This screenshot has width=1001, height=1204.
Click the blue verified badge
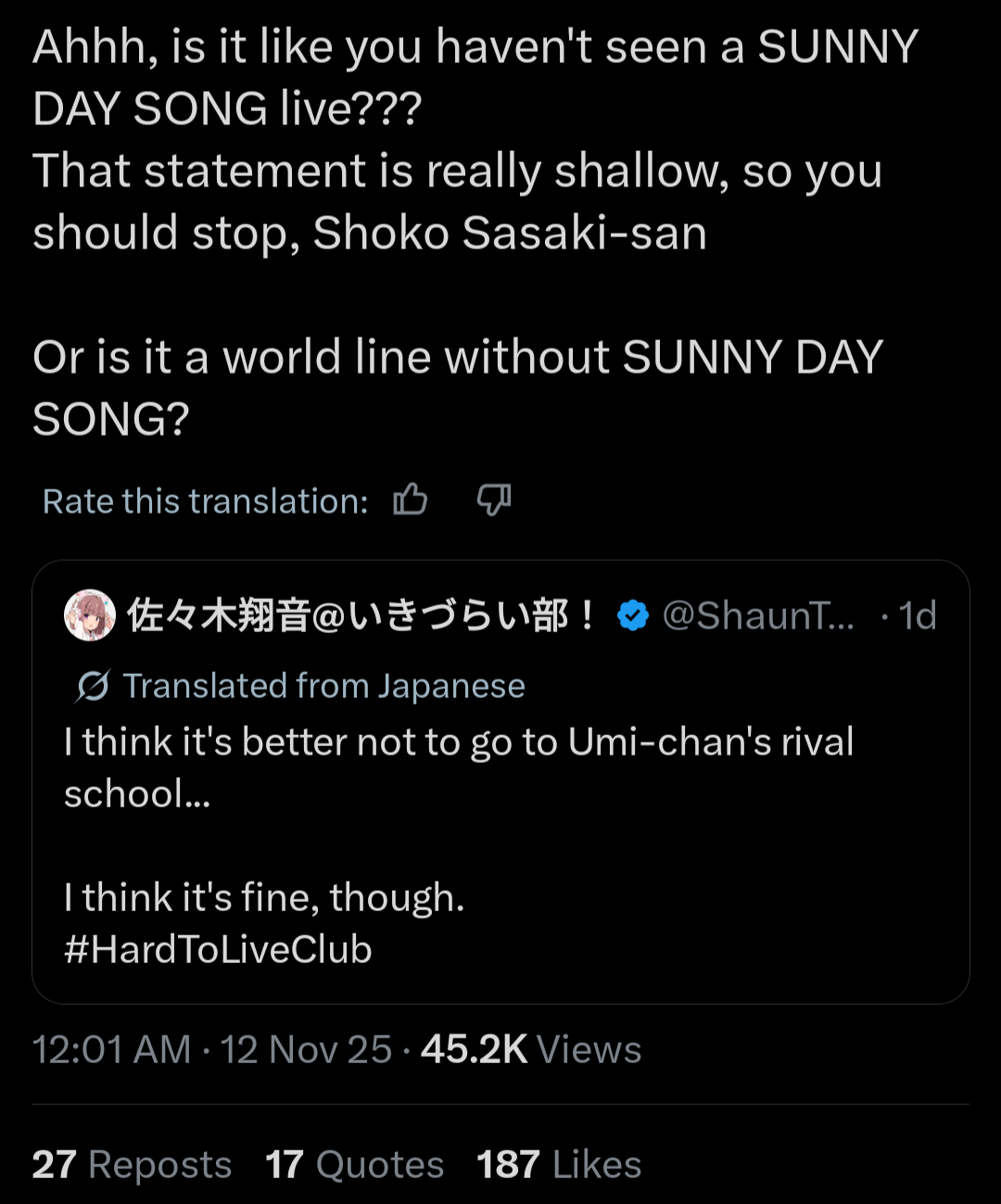(633, 615)
